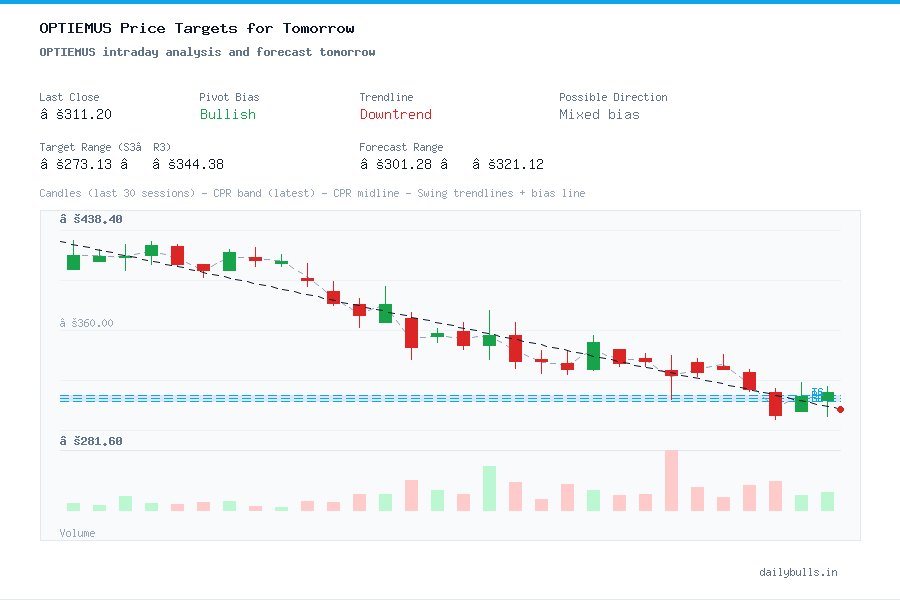Click the dotted CPR midline on chart
900x600 pixels.
[400, 397]
